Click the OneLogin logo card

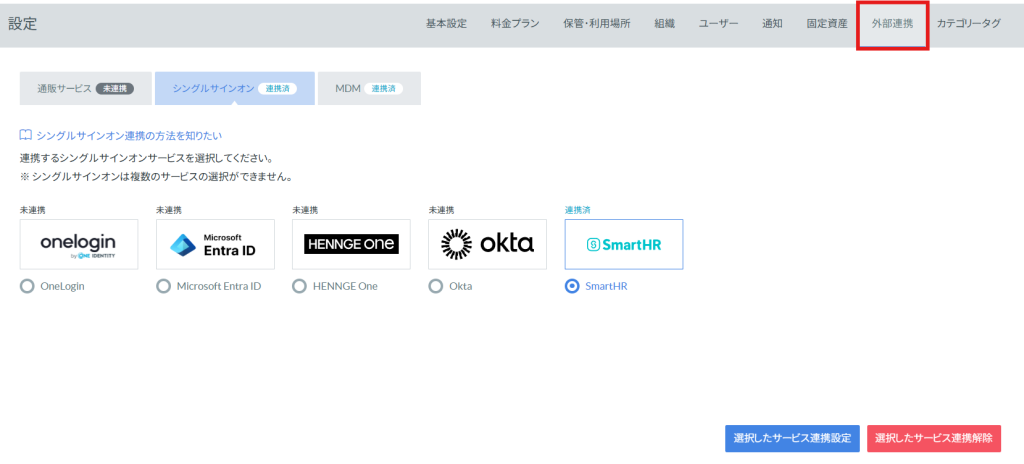[78, 244]
